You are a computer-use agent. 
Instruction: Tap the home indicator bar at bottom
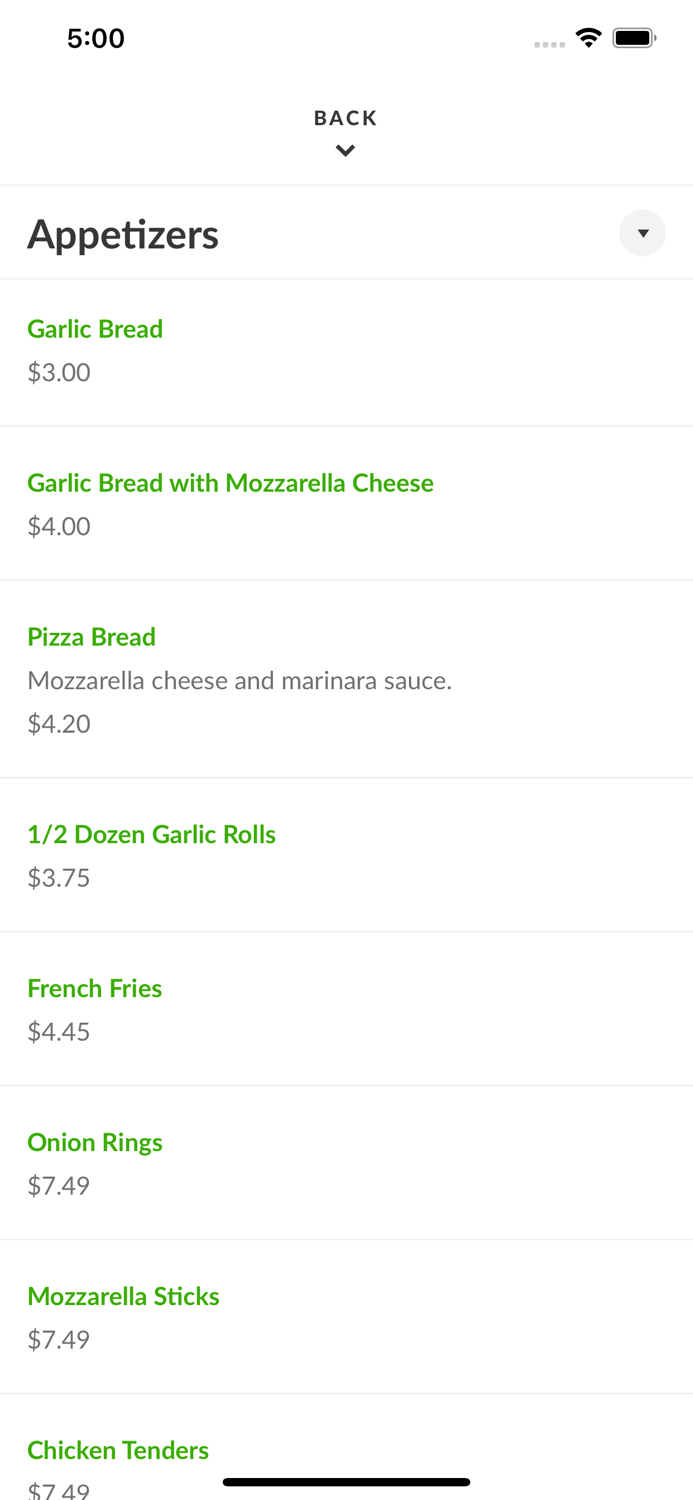346,1482
